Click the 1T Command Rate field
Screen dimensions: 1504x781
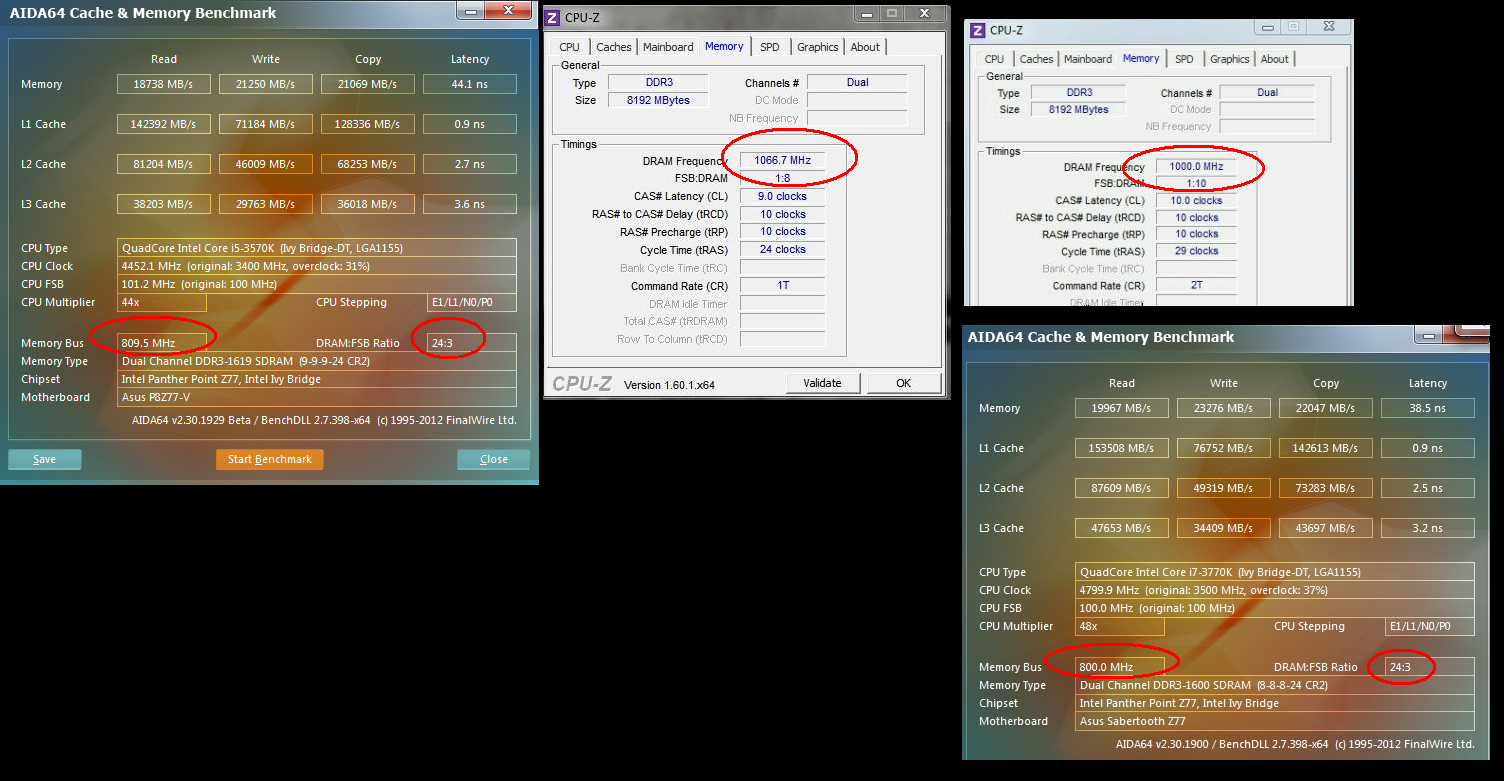pos(783,285)
